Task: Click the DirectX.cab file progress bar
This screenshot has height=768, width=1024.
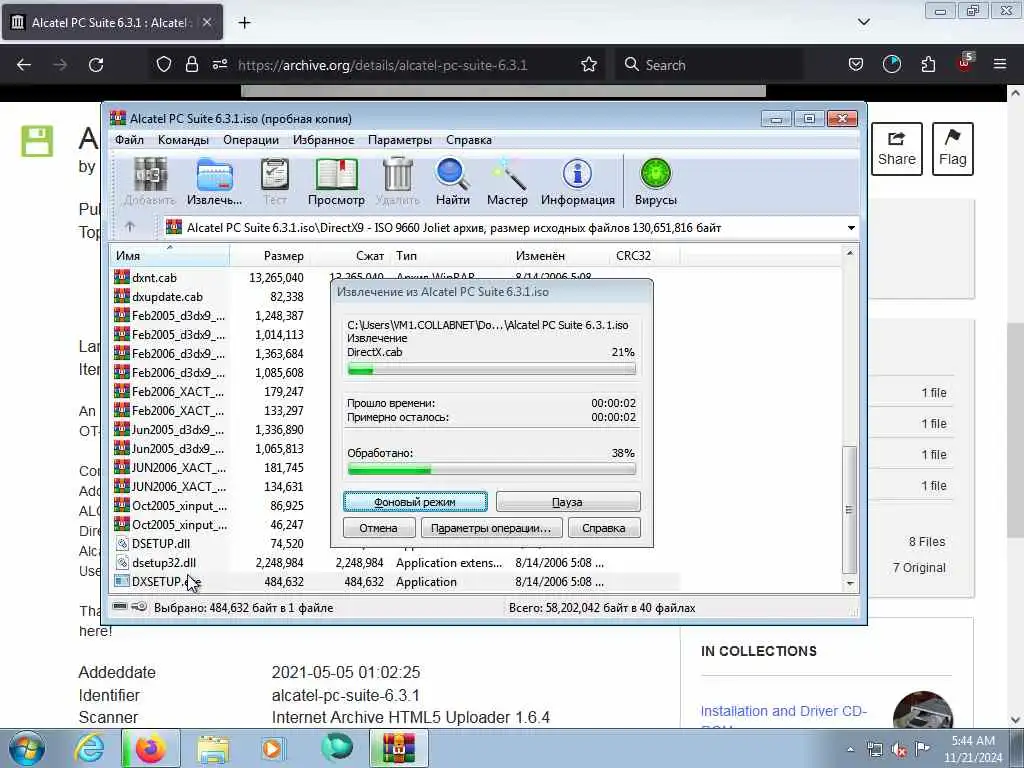Action: pyautogui.click(x=492, y=370)
